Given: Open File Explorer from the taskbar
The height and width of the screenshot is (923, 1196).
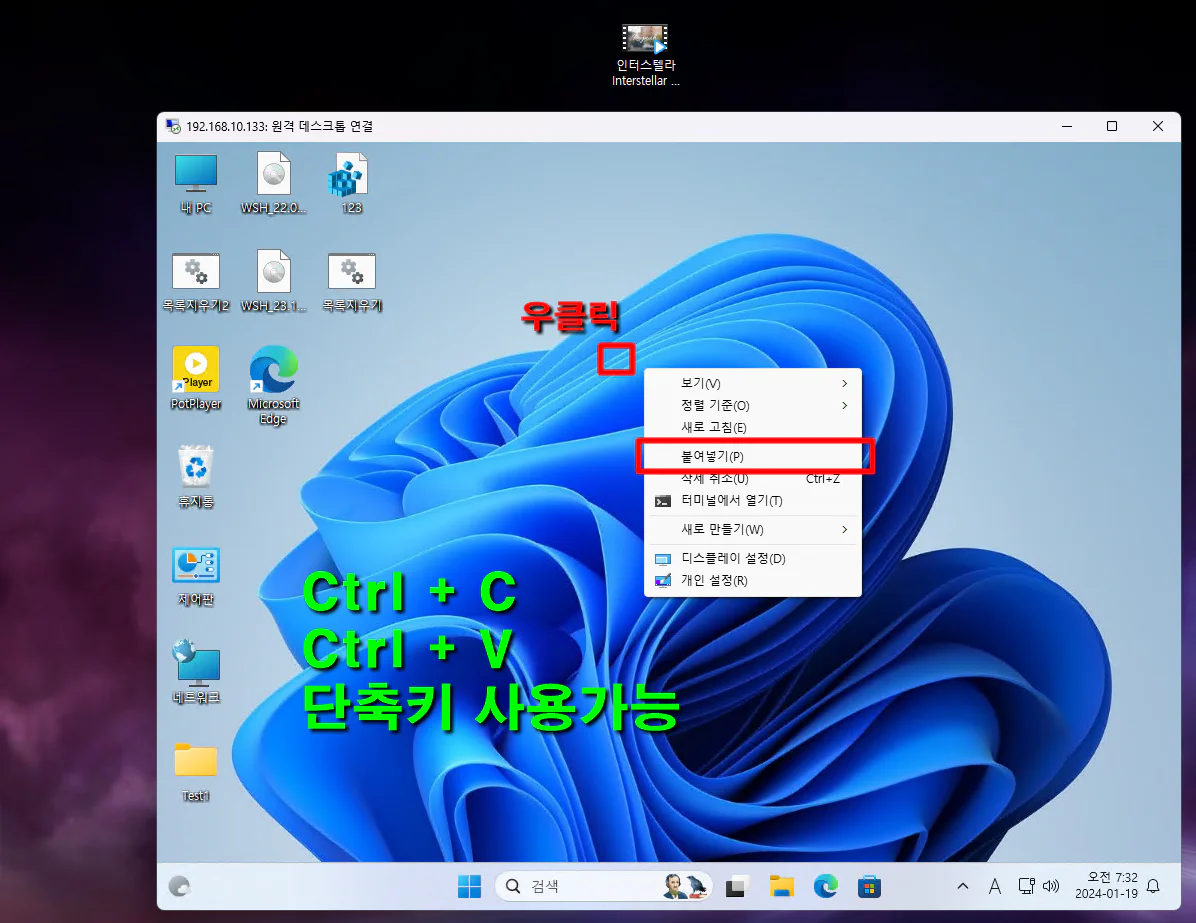Looking at the screenshot, I should tap(781, 886).
